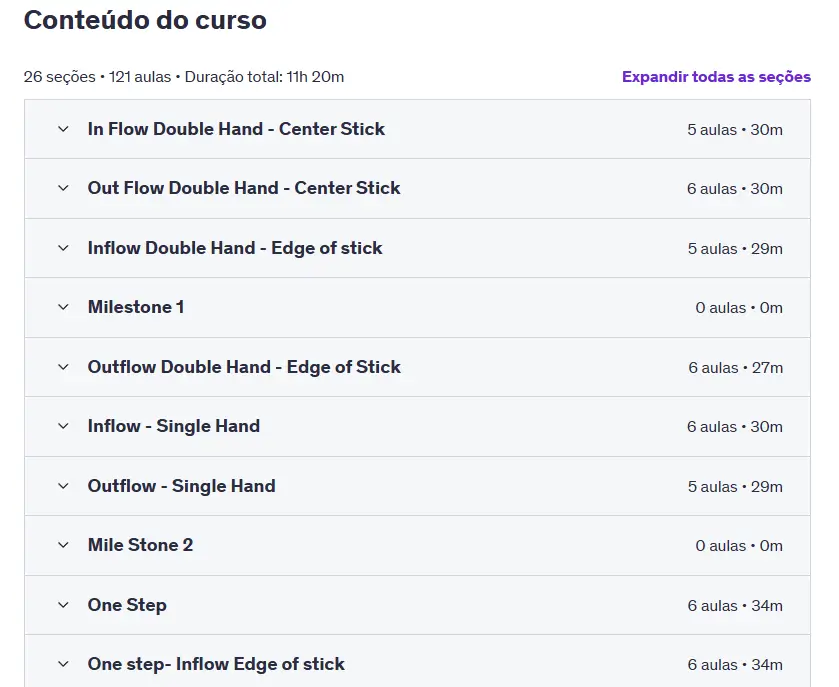Click the Conteúdo do curso heading
The height and width of the screenshot is (687, 839).
[x=146, y=20]
